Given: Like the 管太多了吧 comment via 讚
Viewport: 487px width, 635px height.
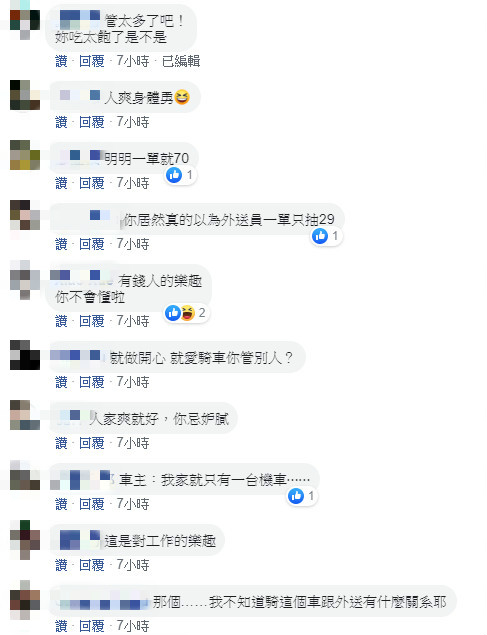Looking at the screenshot, I should [x=61, y=61].
